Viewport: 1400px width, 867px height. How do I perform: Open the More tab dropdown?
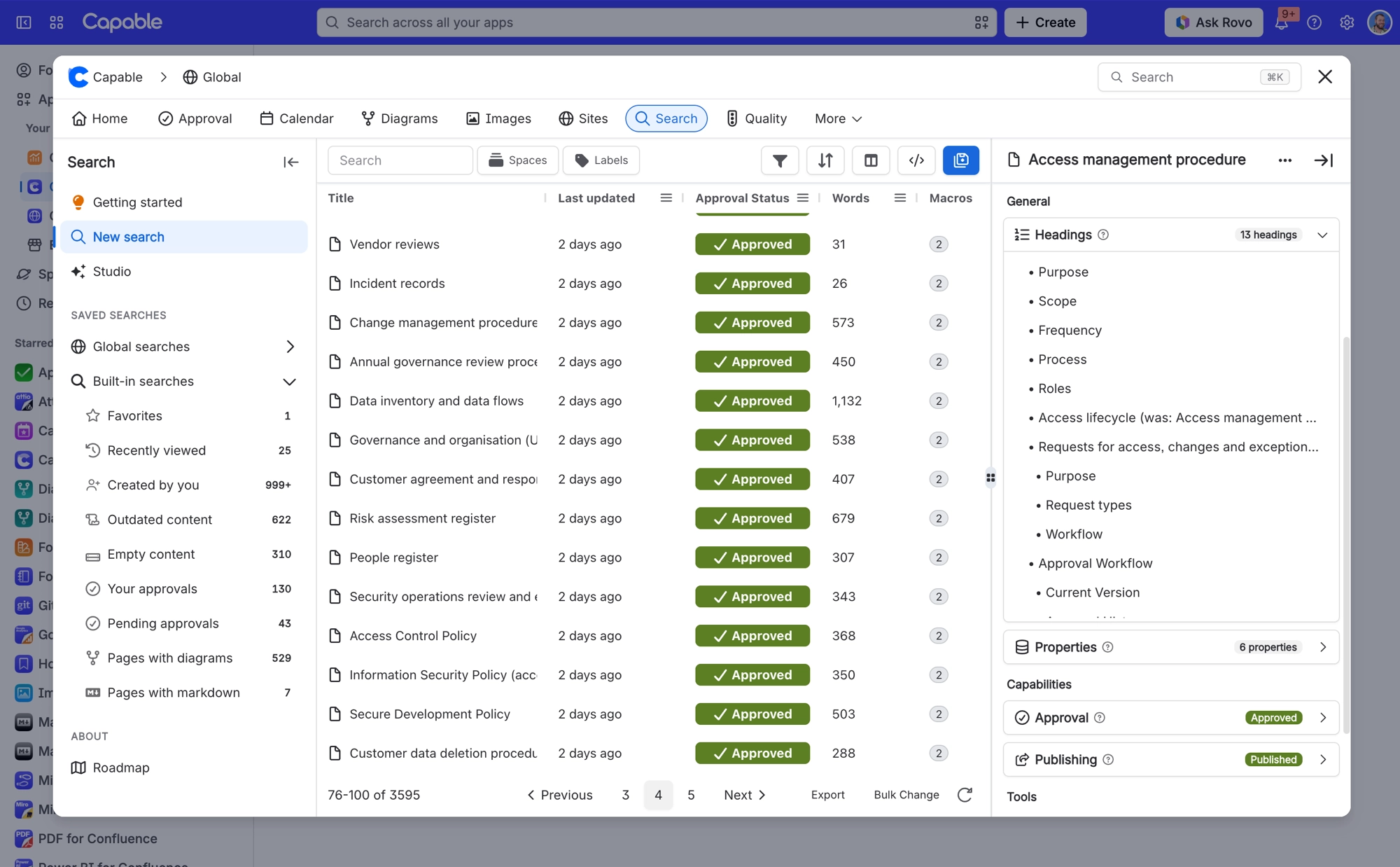(838, 118)
